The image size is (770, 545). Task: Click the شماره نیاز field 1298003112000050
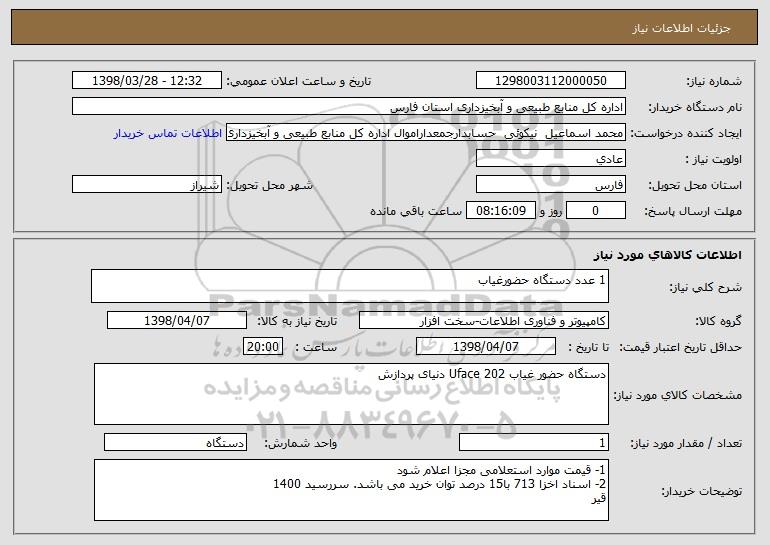click(550, 81)
